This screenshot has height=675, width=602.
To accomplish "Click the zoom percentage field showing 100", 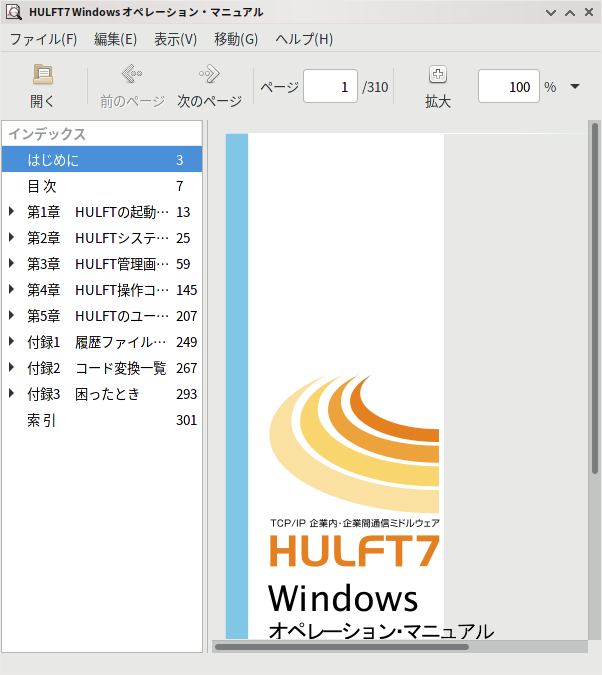I will 509,86.
